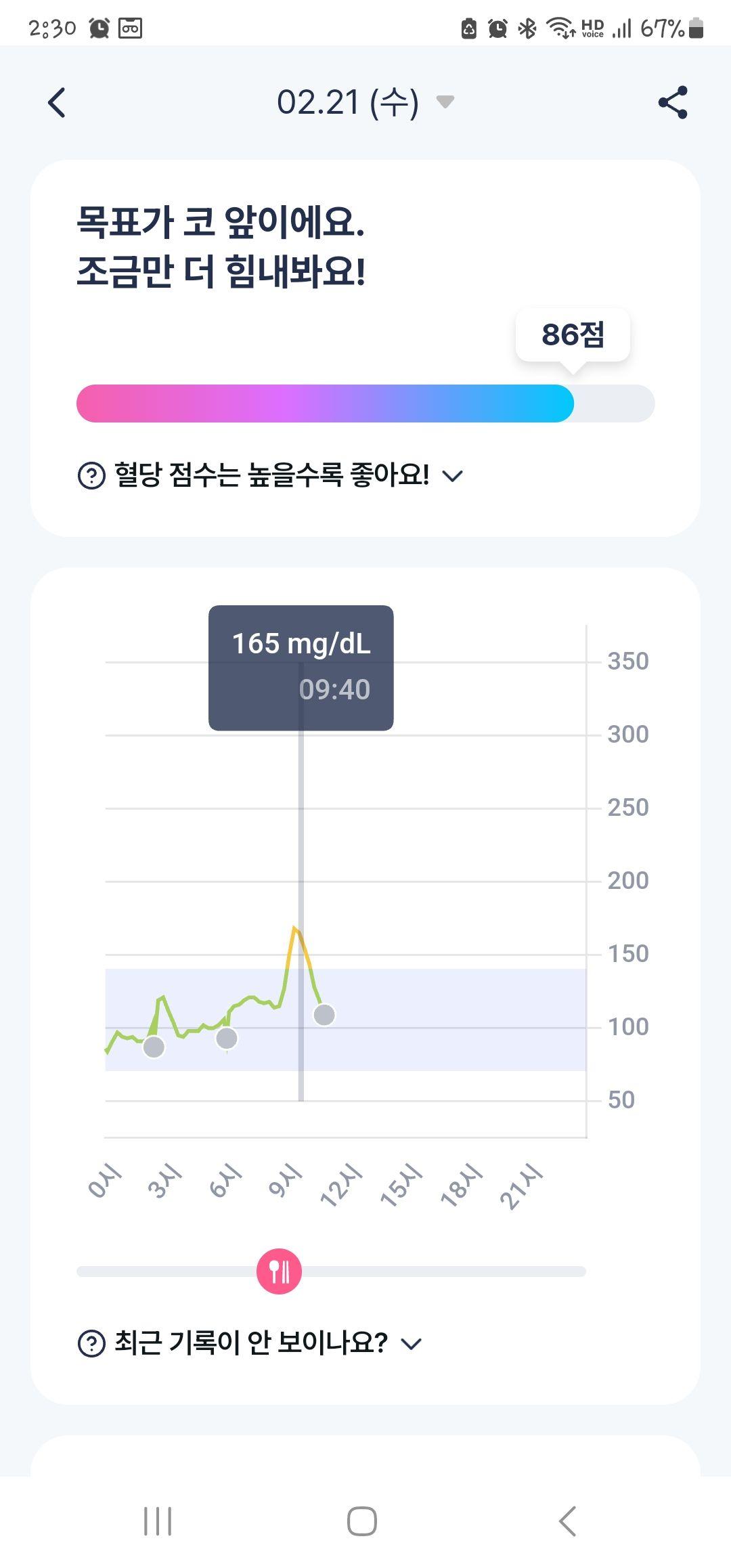The height and width of the screenshot is (1568, 731).
Task: Tap the 86점 score bubble
Action: (x=573, y=336)
